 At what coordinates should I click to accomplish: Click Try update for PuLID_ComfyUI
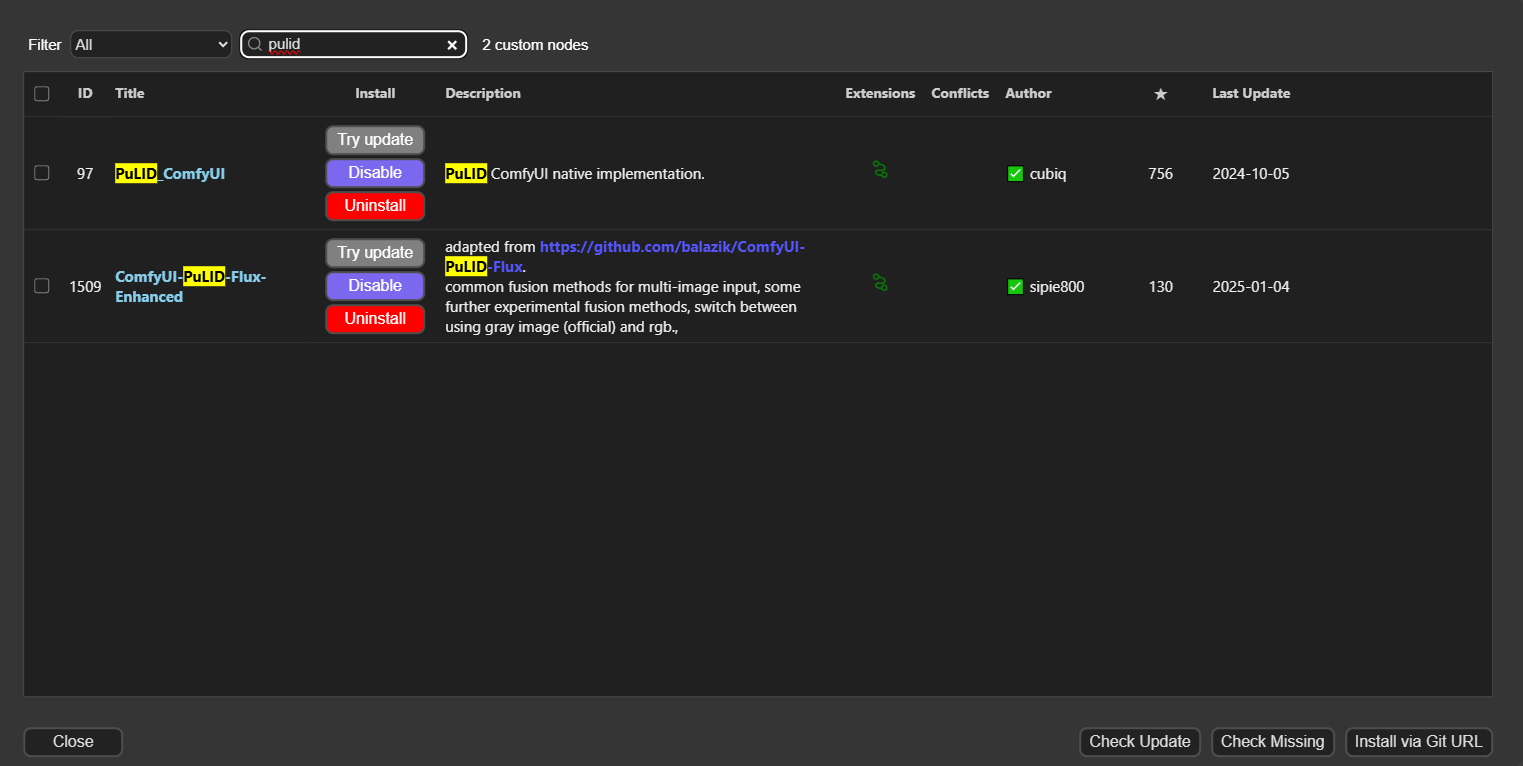[375, 140]
